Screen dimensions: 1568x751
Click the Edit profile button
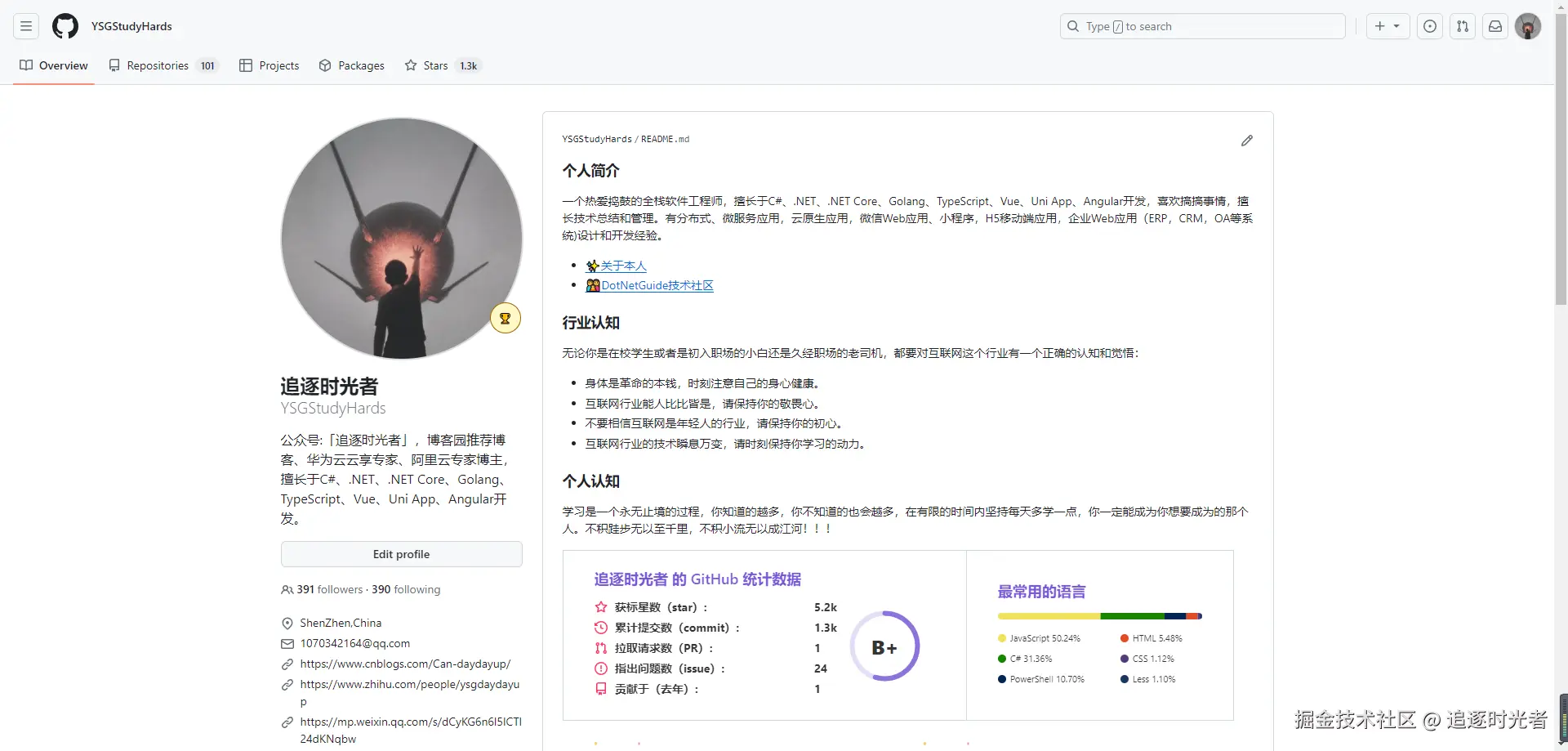pyautogui.click(x=401, y=554)
